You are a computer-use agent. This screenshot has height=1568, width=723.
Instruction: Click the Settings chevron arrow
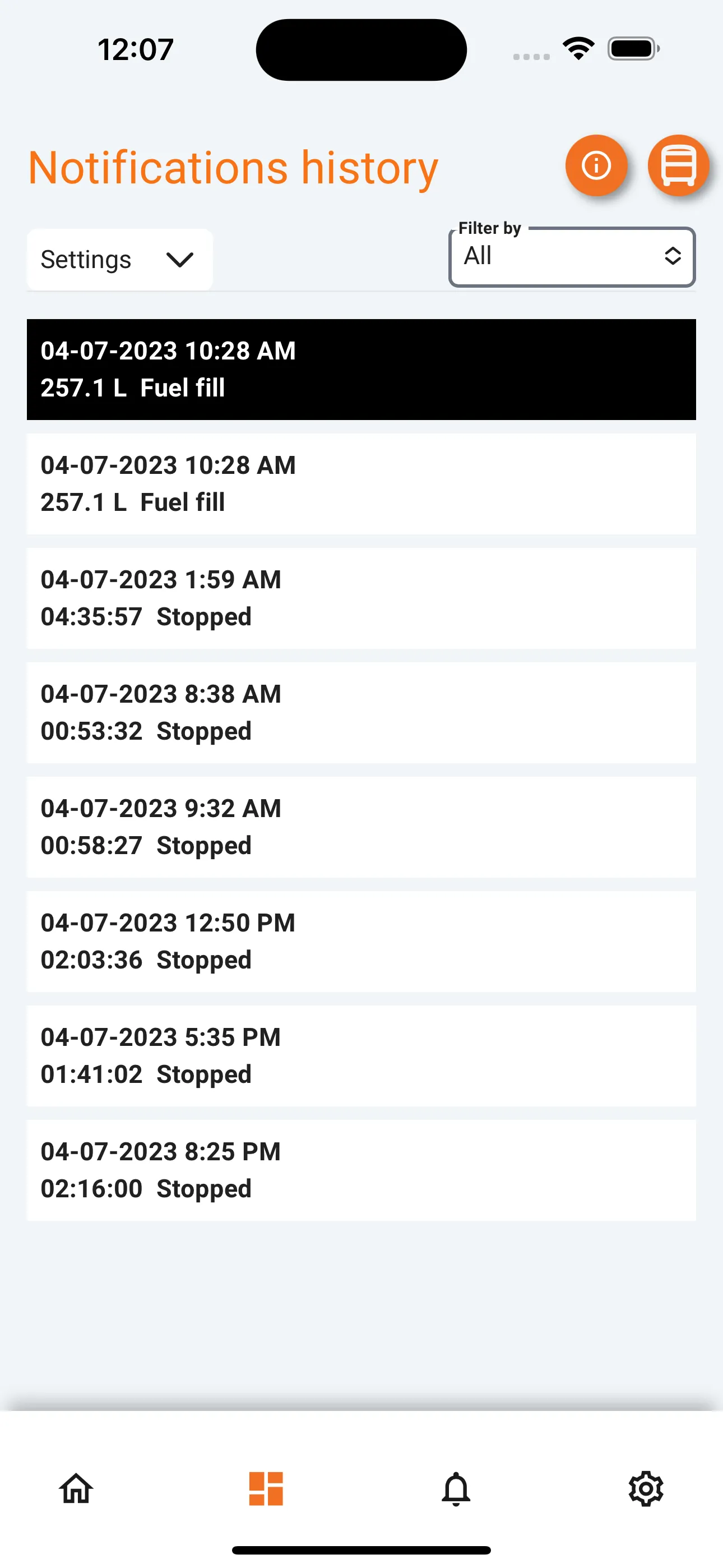pos(179,260)
